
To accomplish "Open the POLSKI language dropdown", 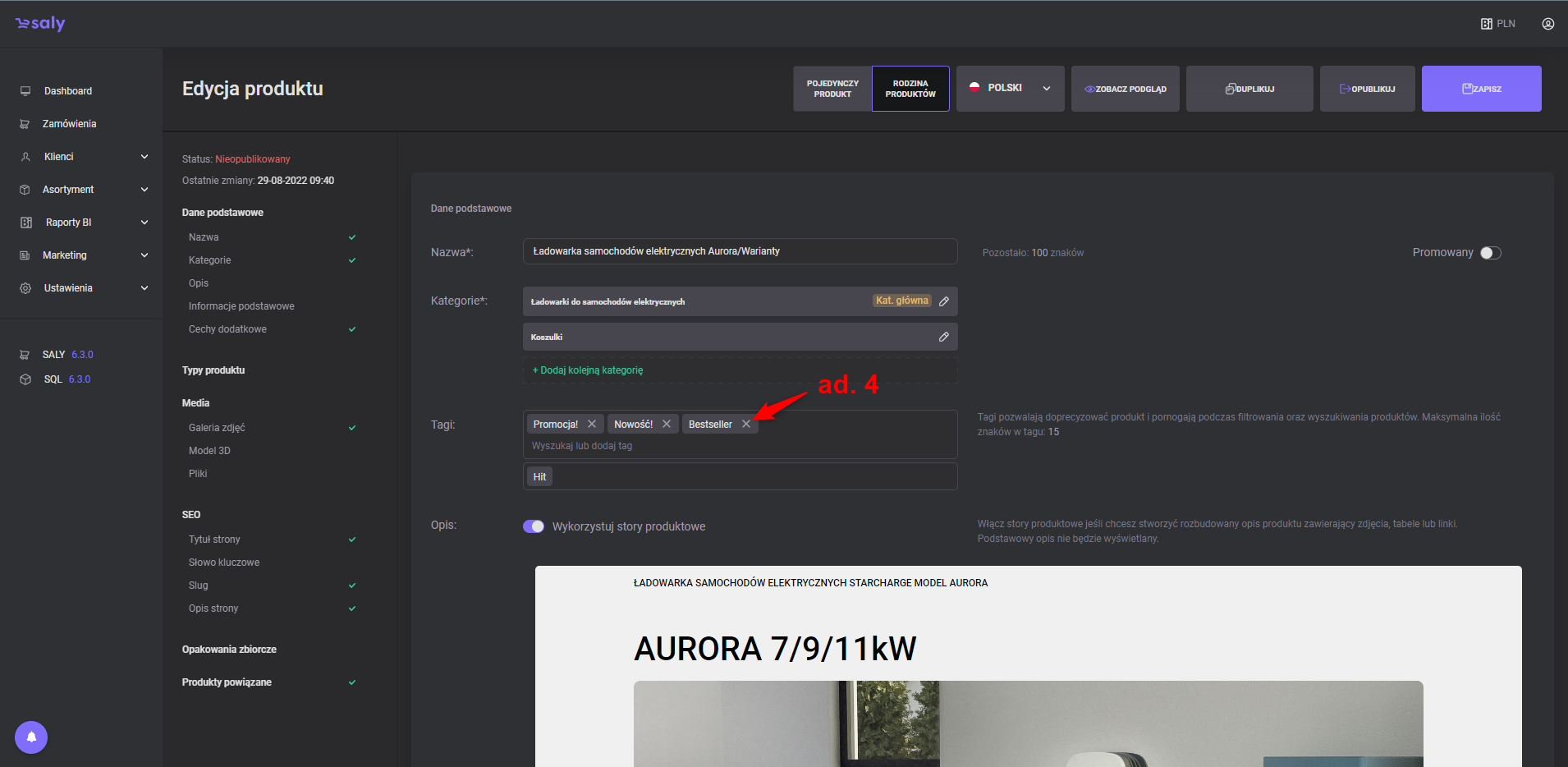I will (x=1010, y=89).
